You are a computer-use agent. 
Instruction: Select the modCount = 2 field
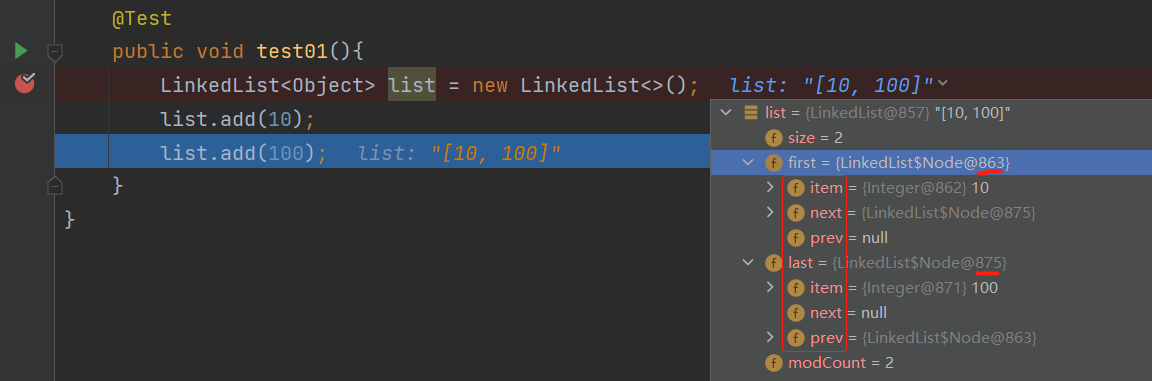[932, 363]
